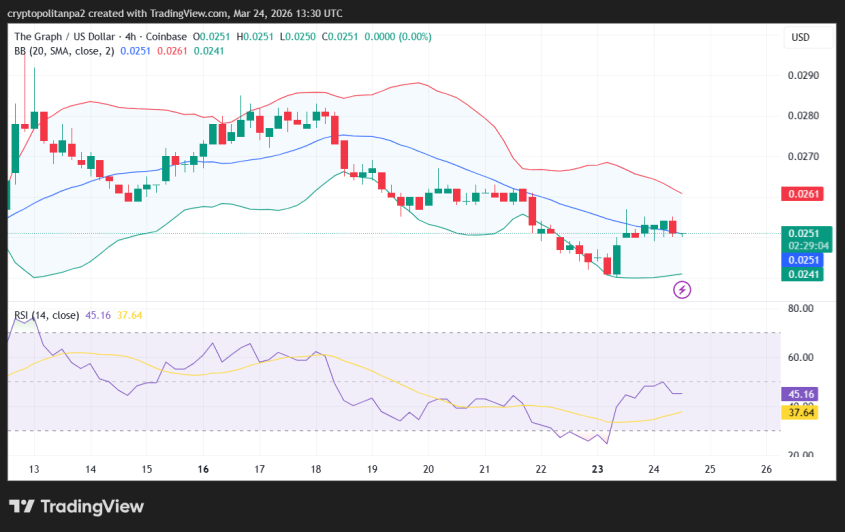Click date 16 on the time axis
The height and width of the screenshot is (532, 845).
click(x=203, y=469)
